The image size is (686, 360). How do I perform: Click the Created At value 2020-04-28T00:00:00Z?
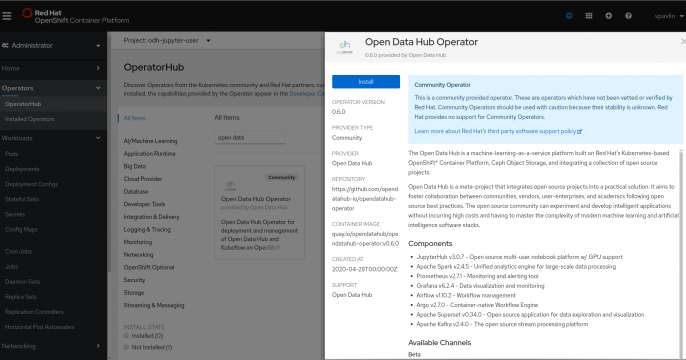click(364, 269)
